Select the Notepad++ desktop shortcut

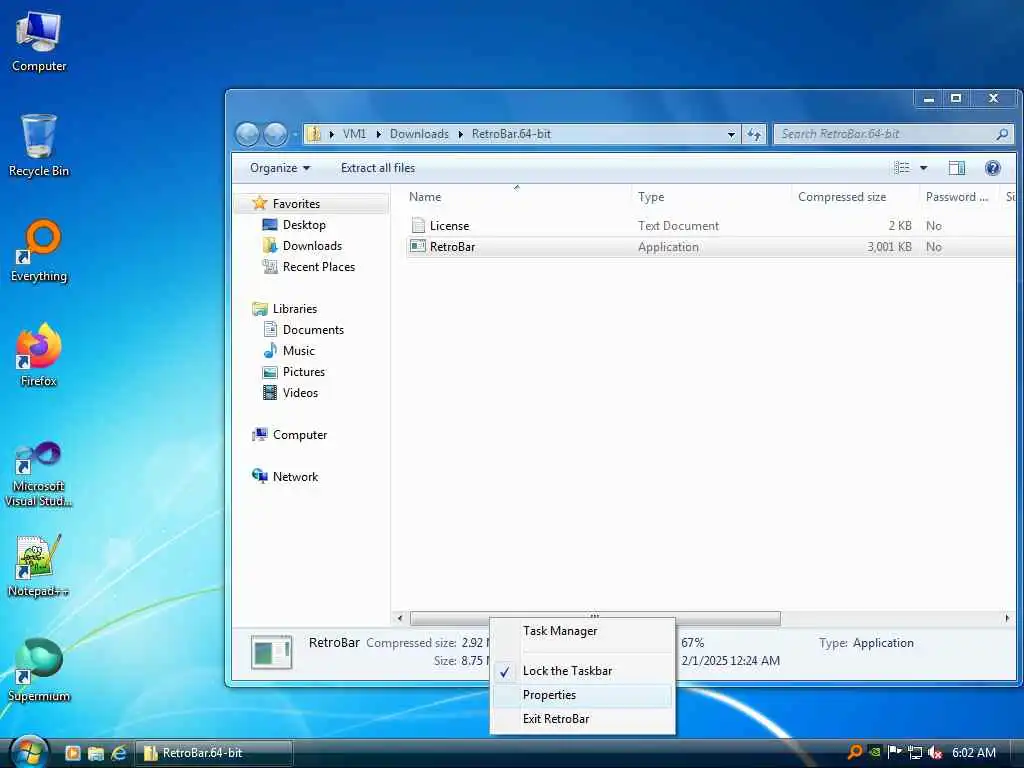tap(39, 566)
